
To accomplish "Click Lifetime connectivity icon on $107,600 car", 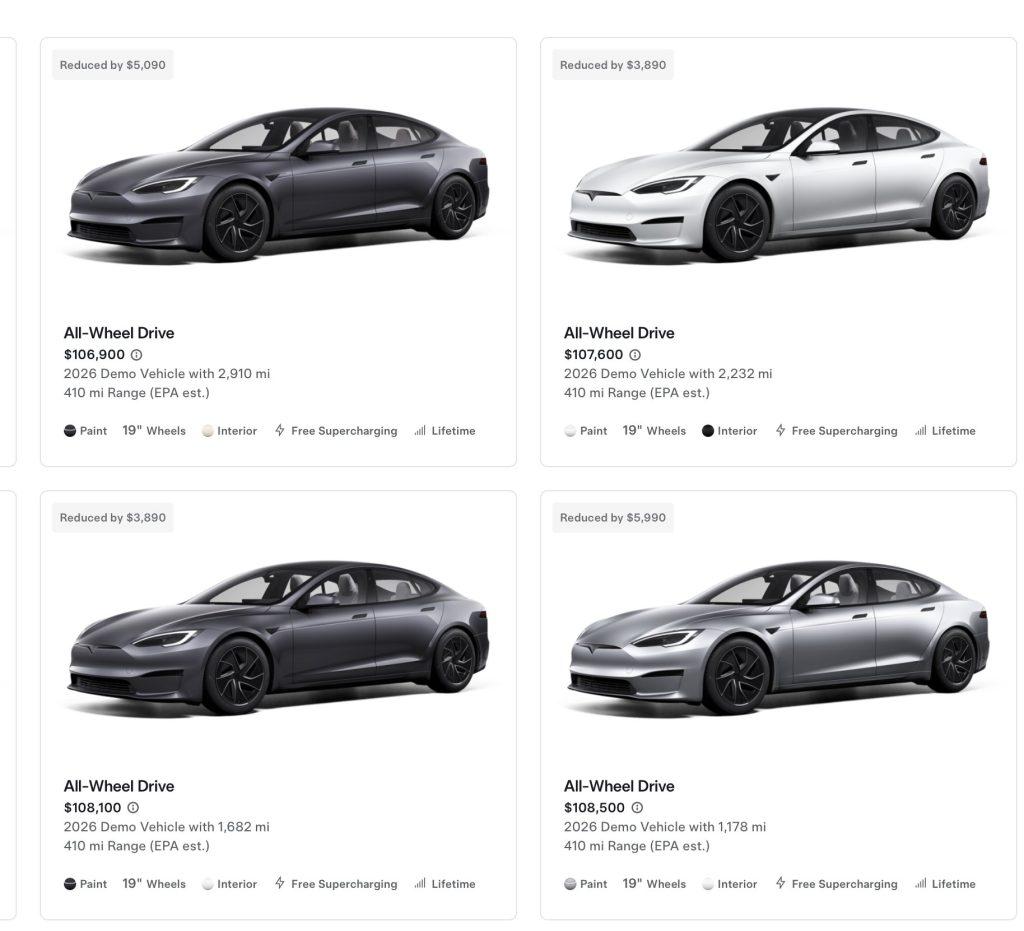I will 920,431.
